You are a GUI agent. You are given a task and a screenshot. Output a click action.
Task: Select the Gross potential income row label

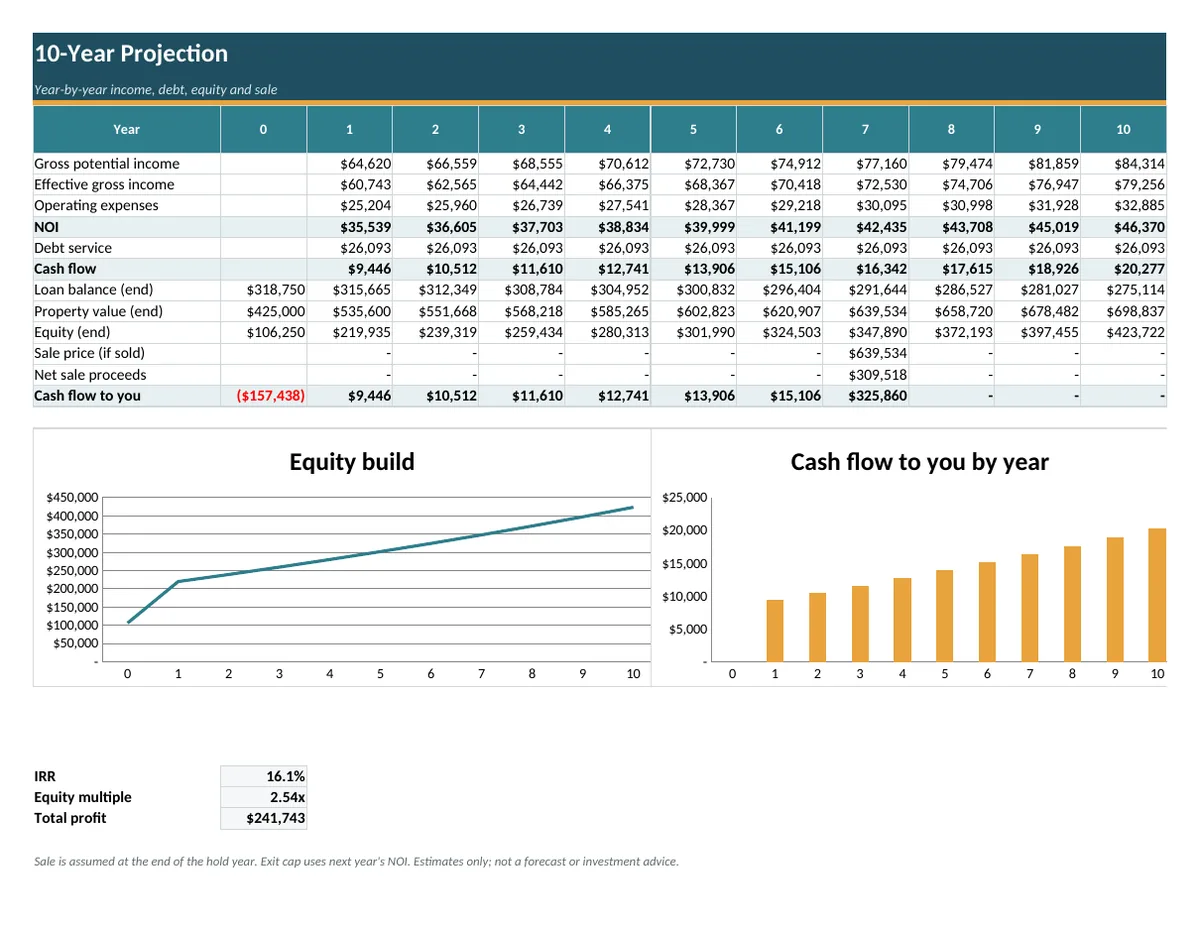[107, 163]
